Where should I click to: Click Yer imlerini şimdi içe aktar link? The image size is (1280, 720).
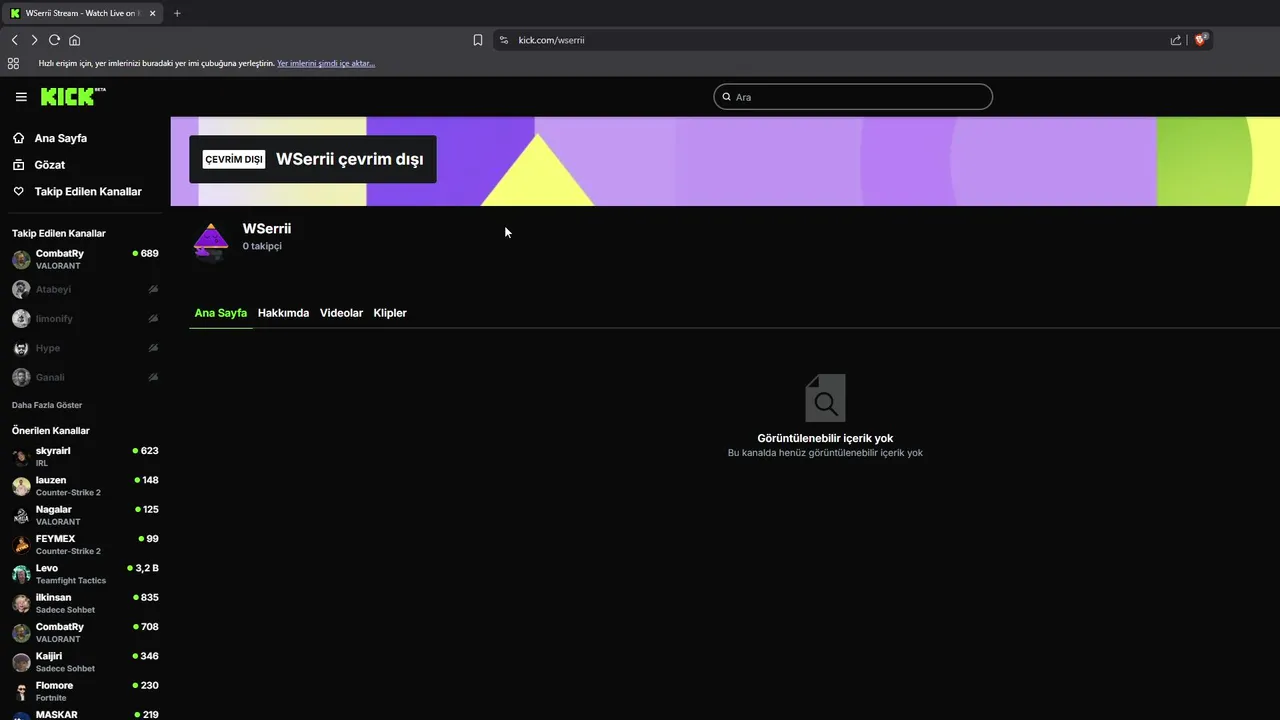tap(326, 63)
